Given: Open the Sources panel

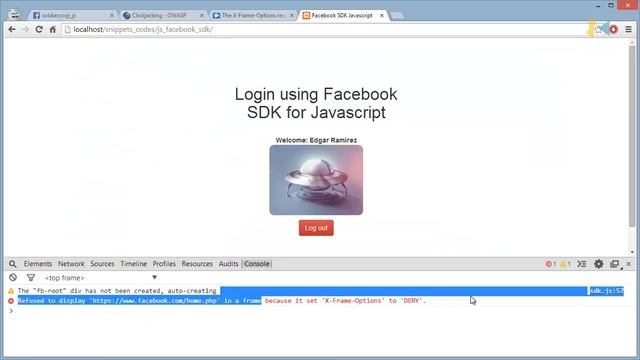Looking at the screenshot, I should [102, 264].
